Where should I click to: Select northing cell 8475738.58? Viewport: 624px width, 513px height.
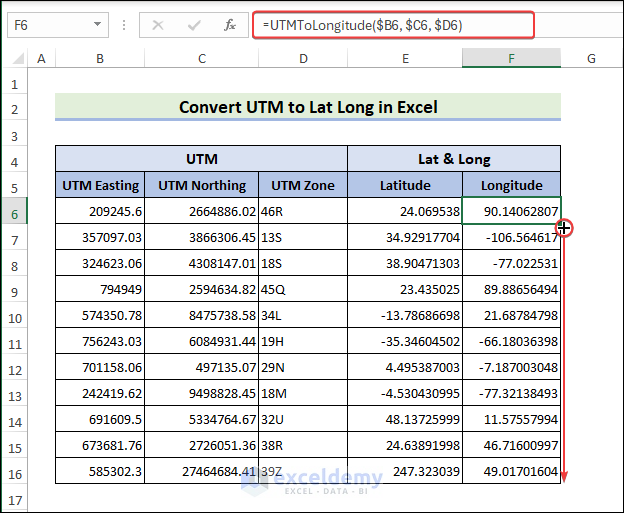click(x=202, y=315)
